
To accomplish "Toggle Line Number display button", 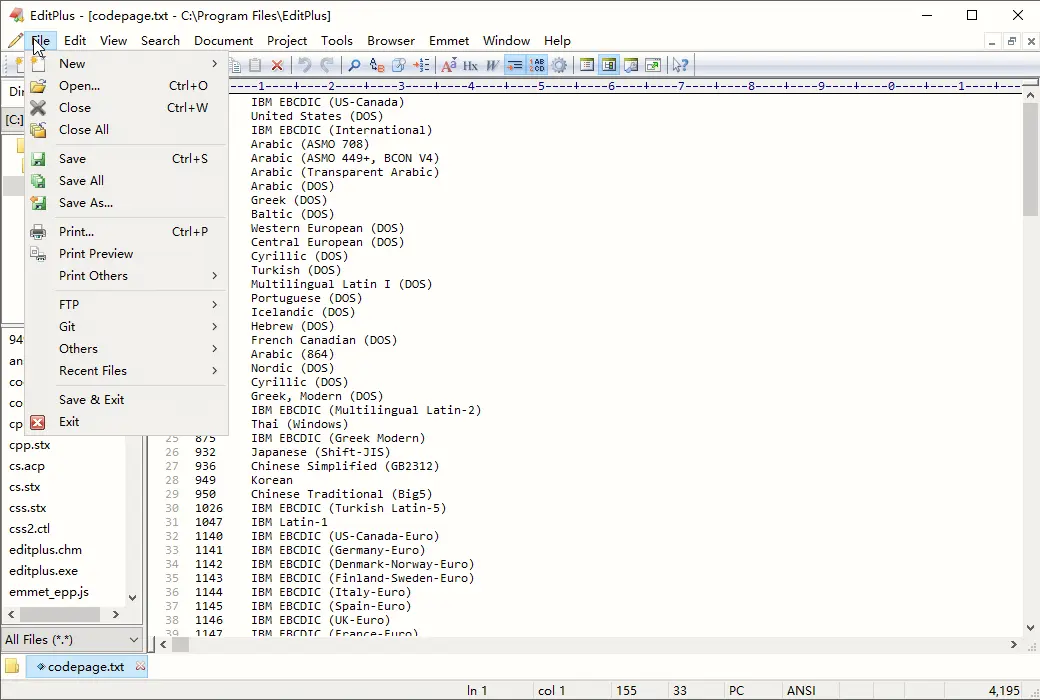I will coord(537,65).
